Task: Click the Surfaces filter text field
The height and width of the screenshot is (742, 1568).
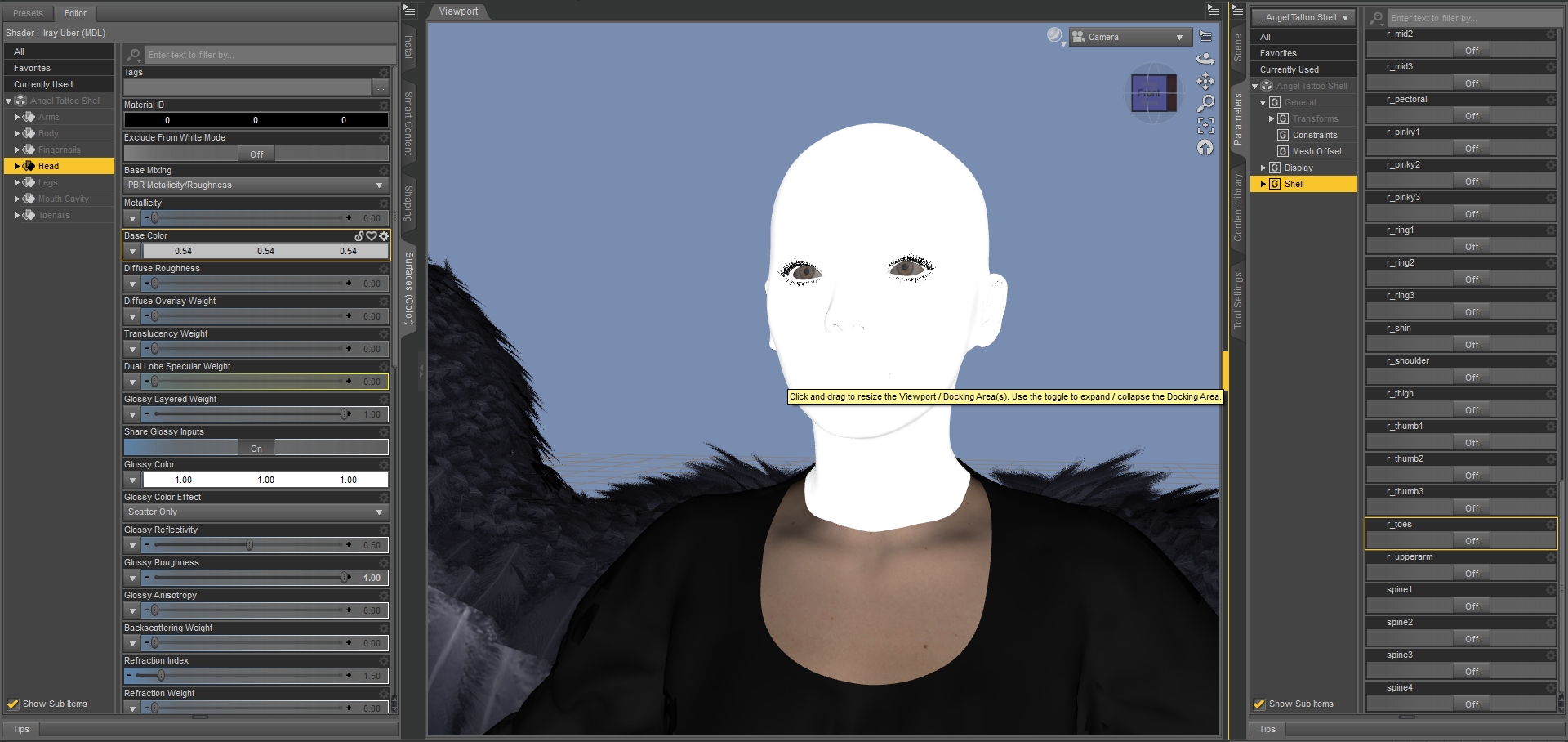Action: coord(270,55)
